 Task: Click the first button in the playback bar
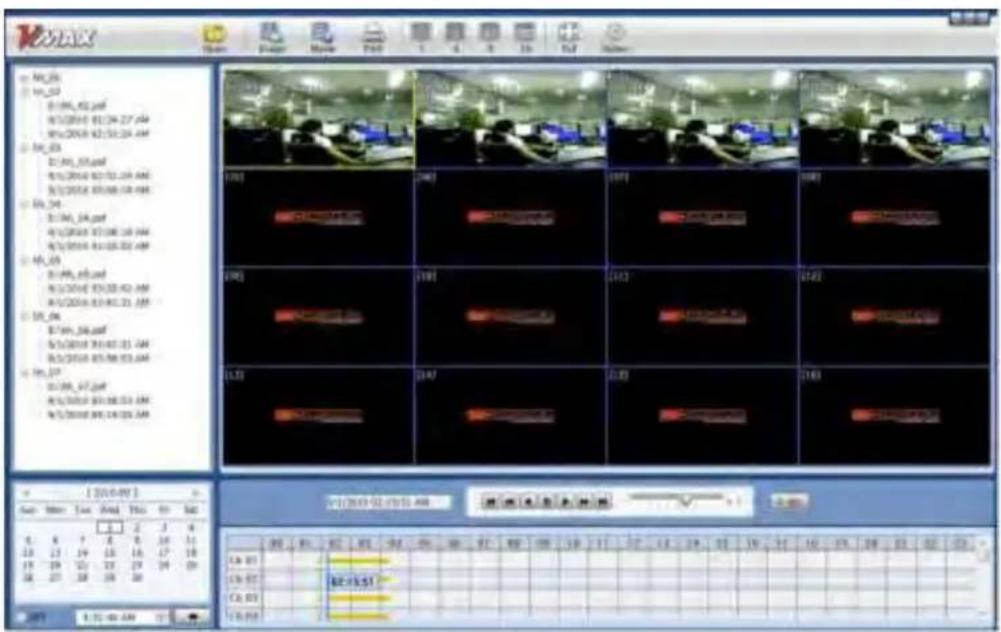[x=490, y=502]
